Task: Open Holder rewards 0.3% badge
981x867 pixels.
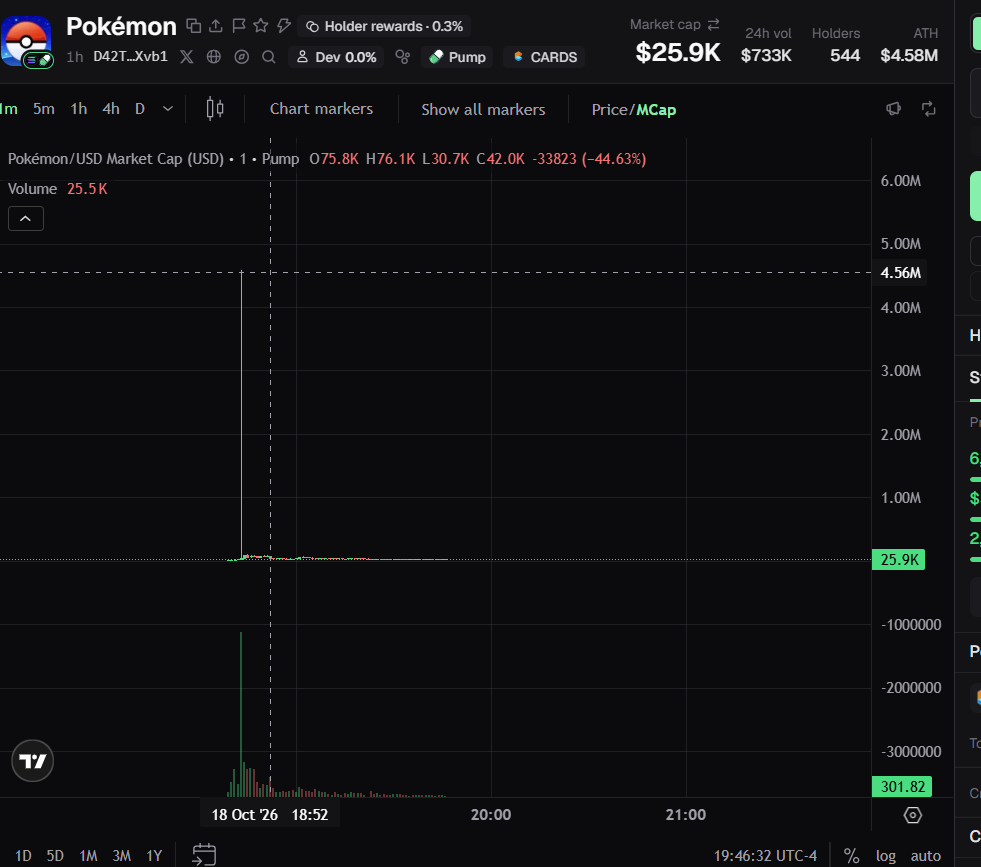Action: [x=384, y=26]
